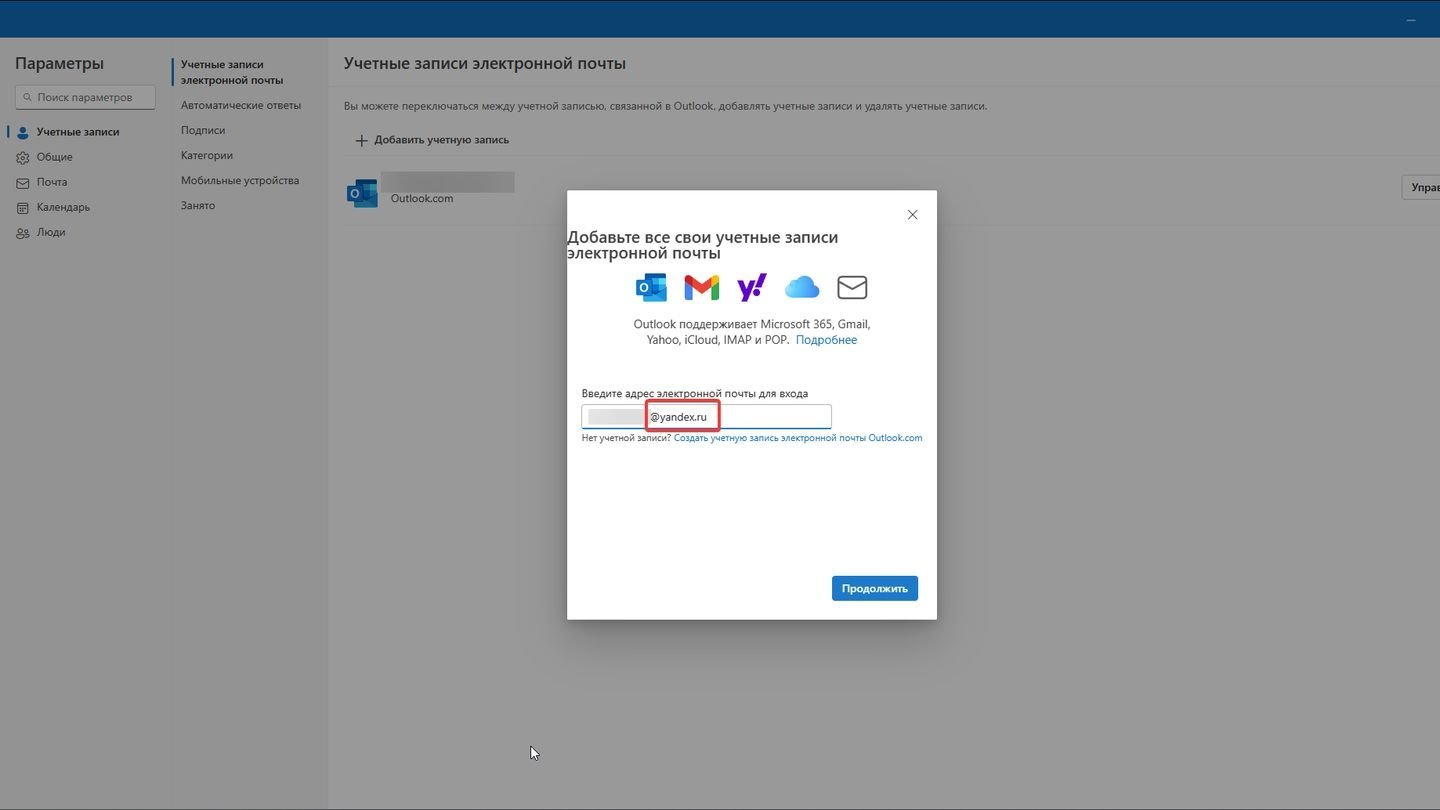Select Автоматические ответы subsection
Screen dimensions: 1440x810
tap(241, 105)
